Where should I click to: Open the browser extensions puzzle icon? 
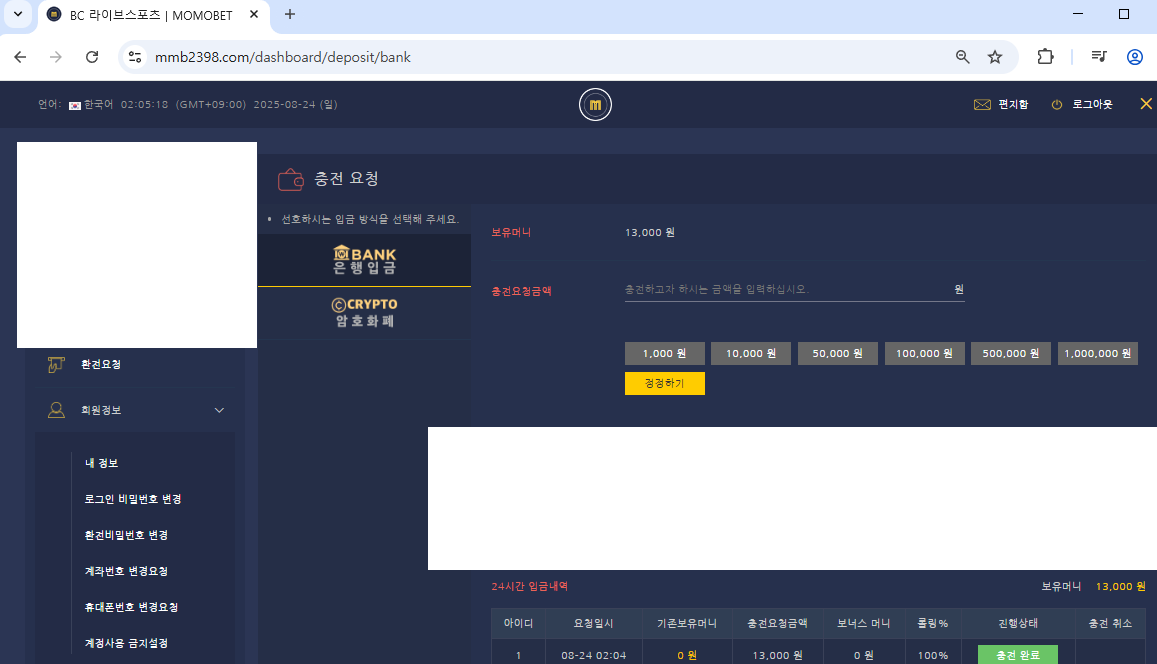1045,57
